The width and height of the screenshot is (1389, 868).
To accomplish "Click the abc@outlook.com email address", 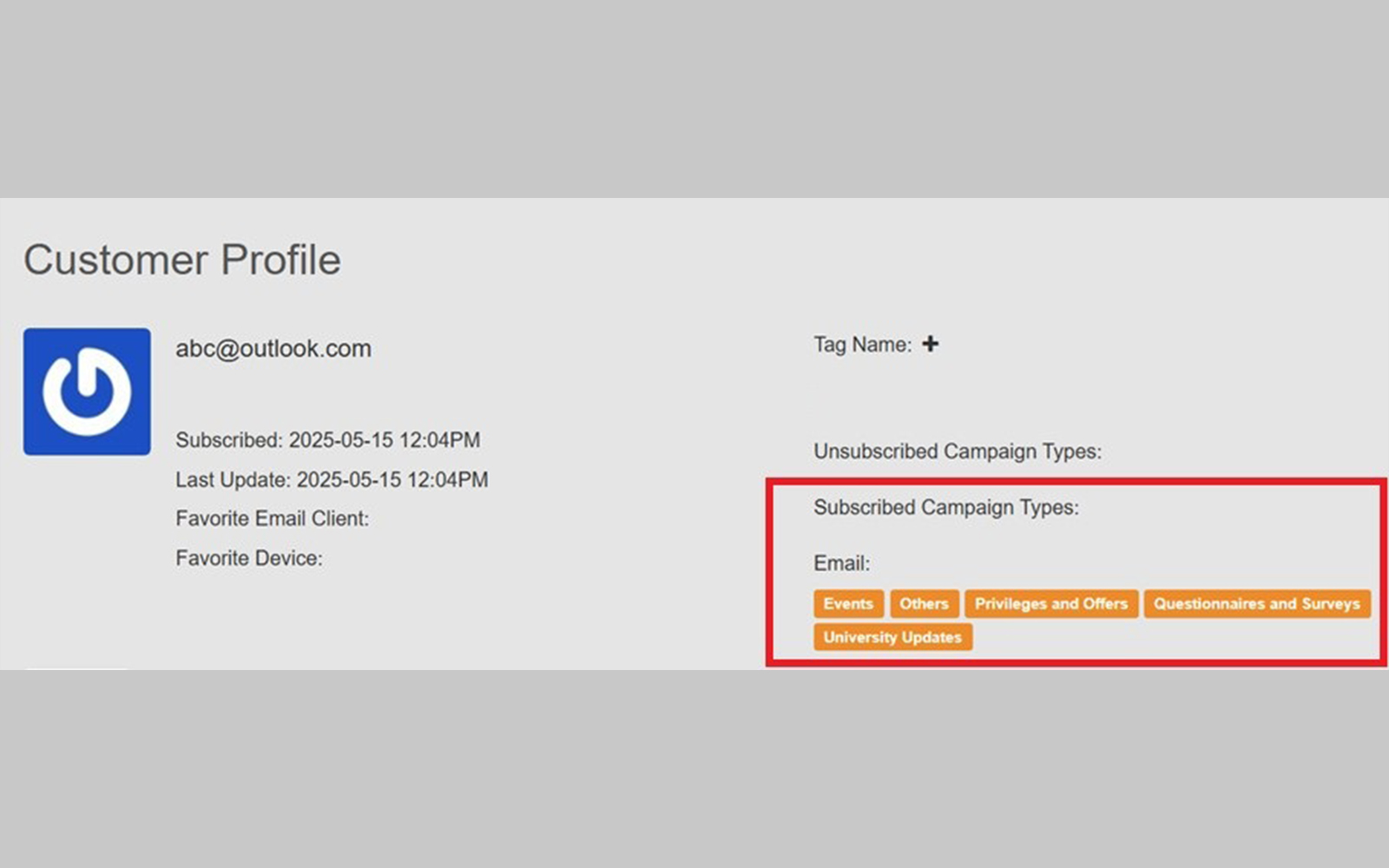I will [x=273, y=349].
